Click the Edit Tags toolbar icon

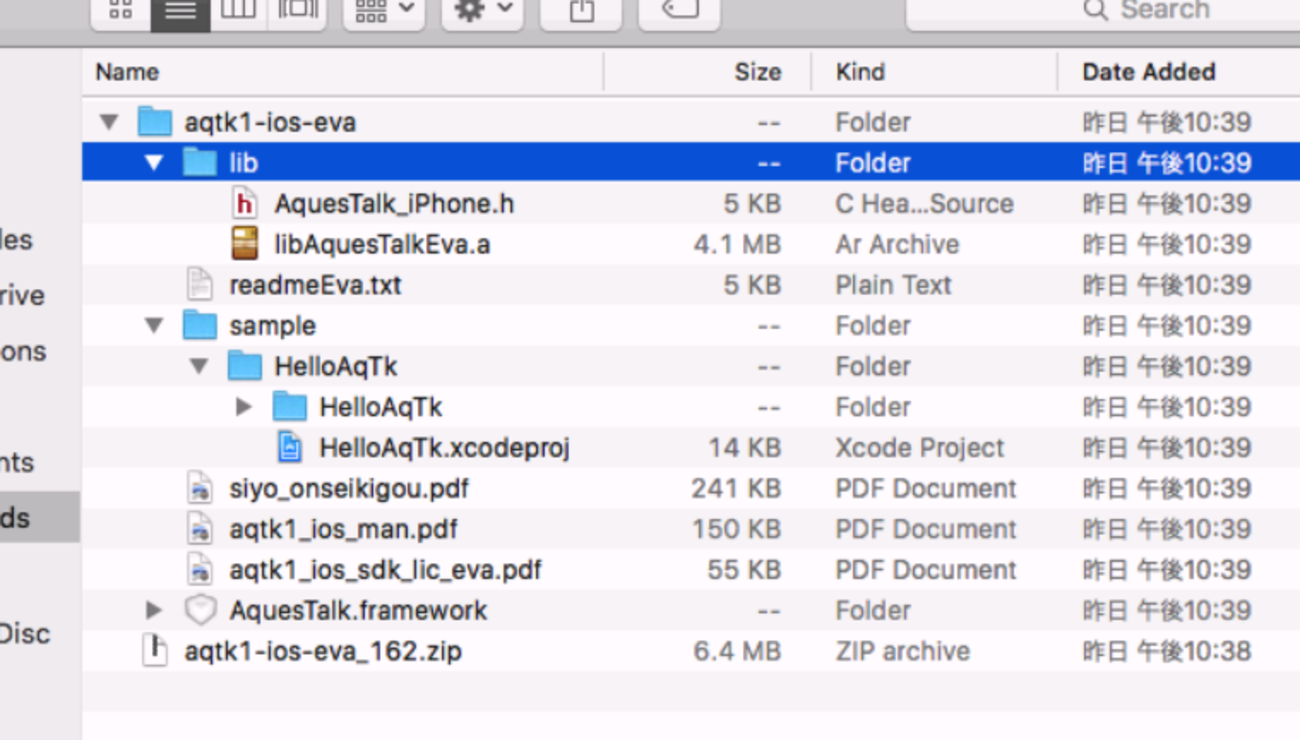tap(680, 10)
